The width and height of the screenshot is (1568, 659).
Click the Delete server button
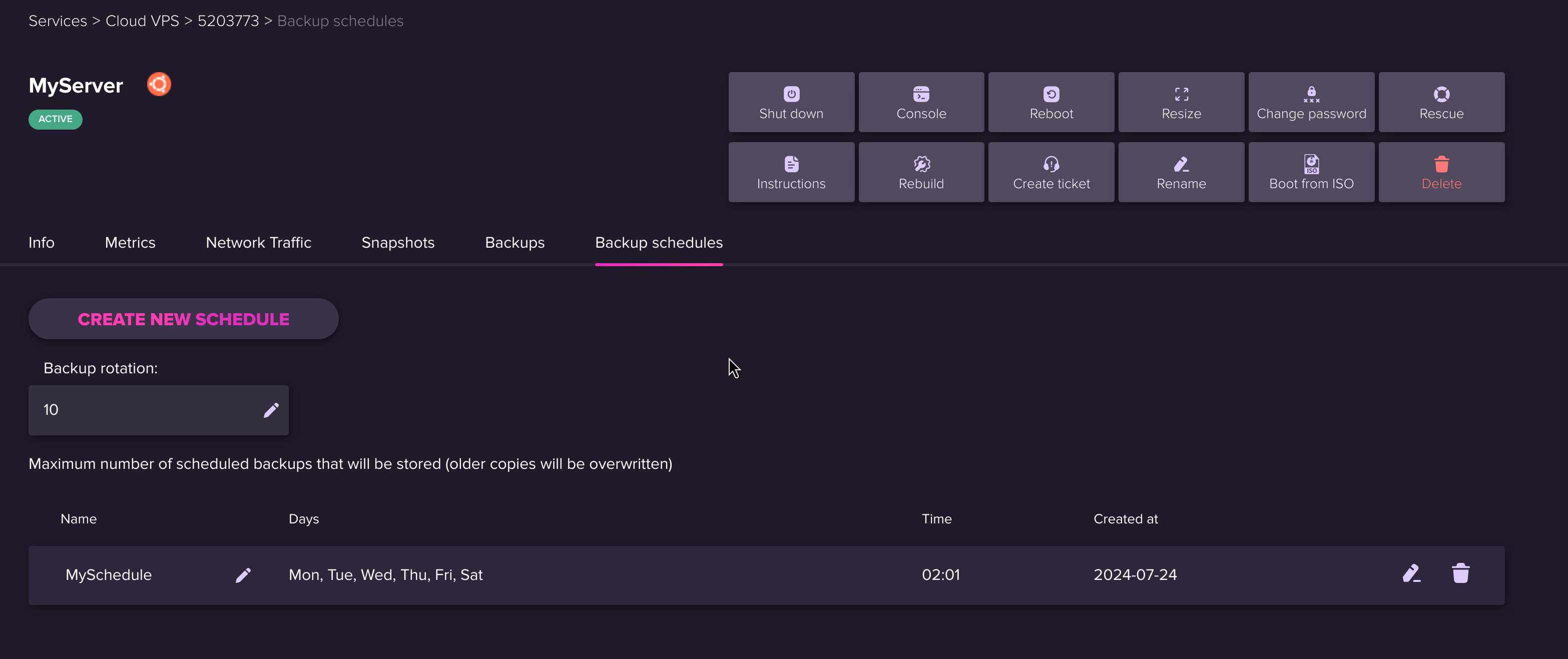point(1441,172)
